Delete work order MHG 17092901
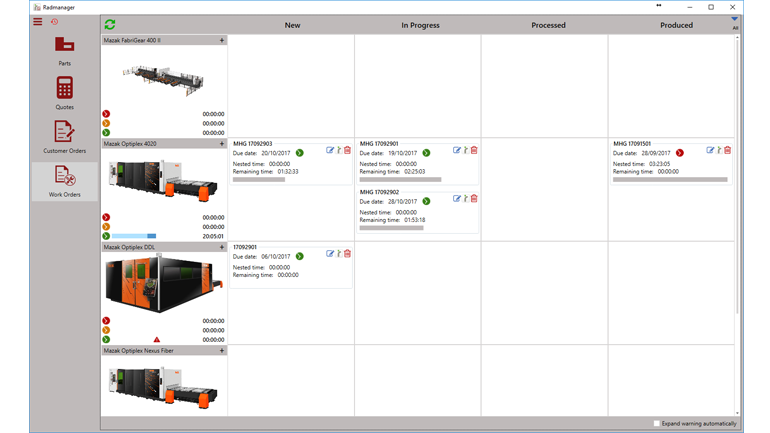The height and width of the screenshot is (433, 770). point(474,150)
